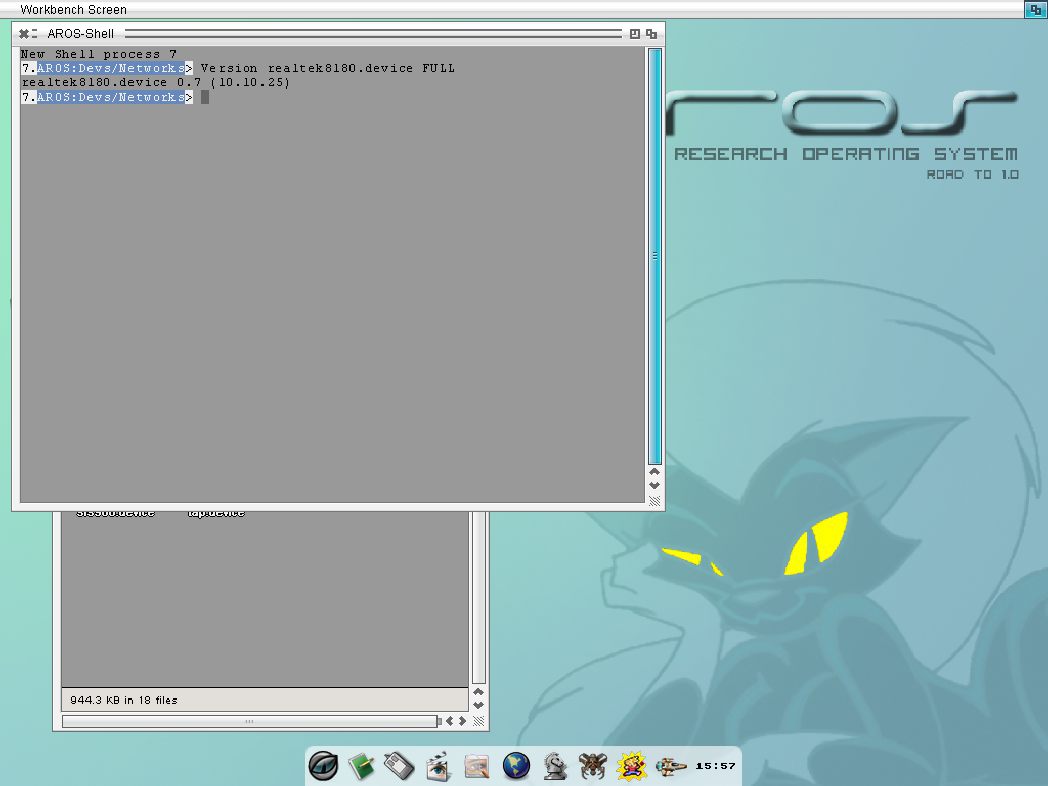Click shell scrollbar down arrow
1048x786 pixels.
point(655,485)
